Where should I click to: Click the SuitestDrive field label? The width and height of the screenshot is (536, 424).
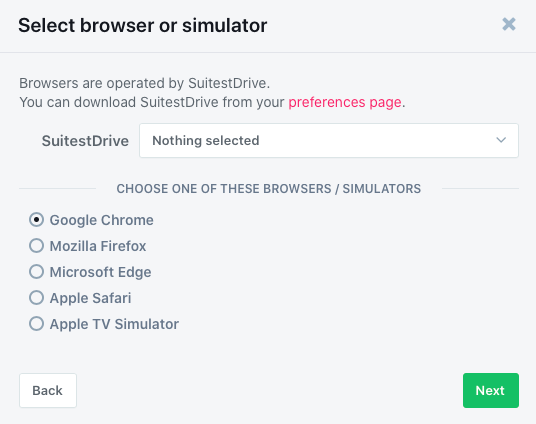coord(85,141)
